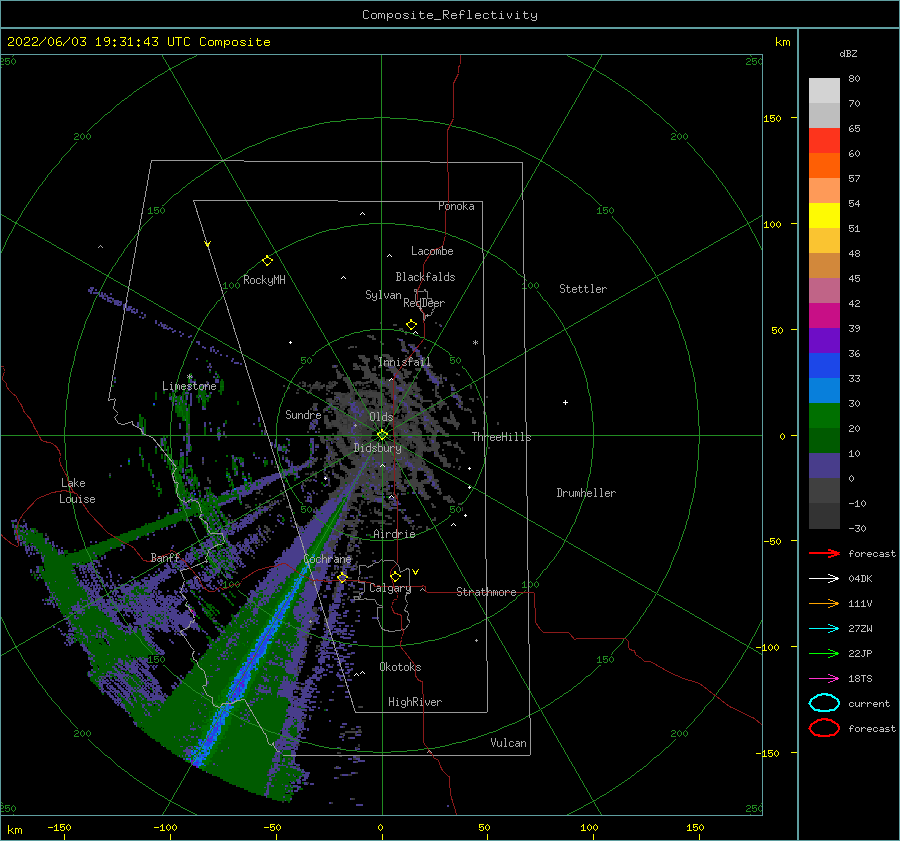The height and width of the screenshot is (841, 900).
Task: Click the Okotoks label
Action: 400,667
